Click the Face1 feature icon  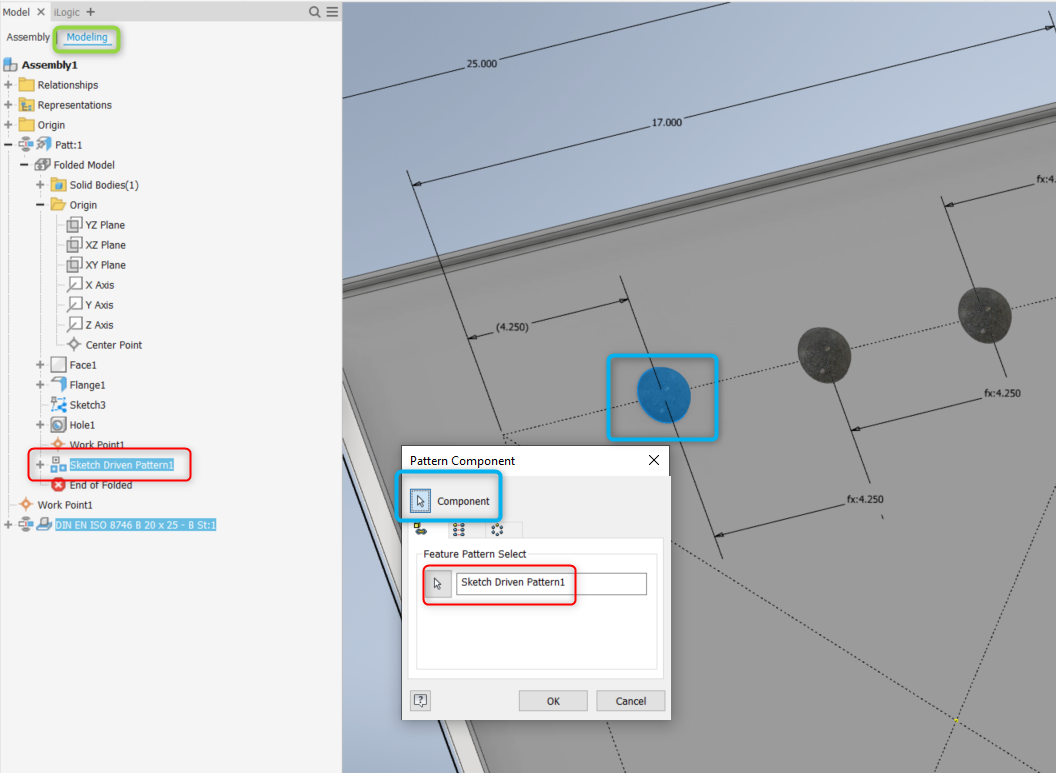pos(59,364)
